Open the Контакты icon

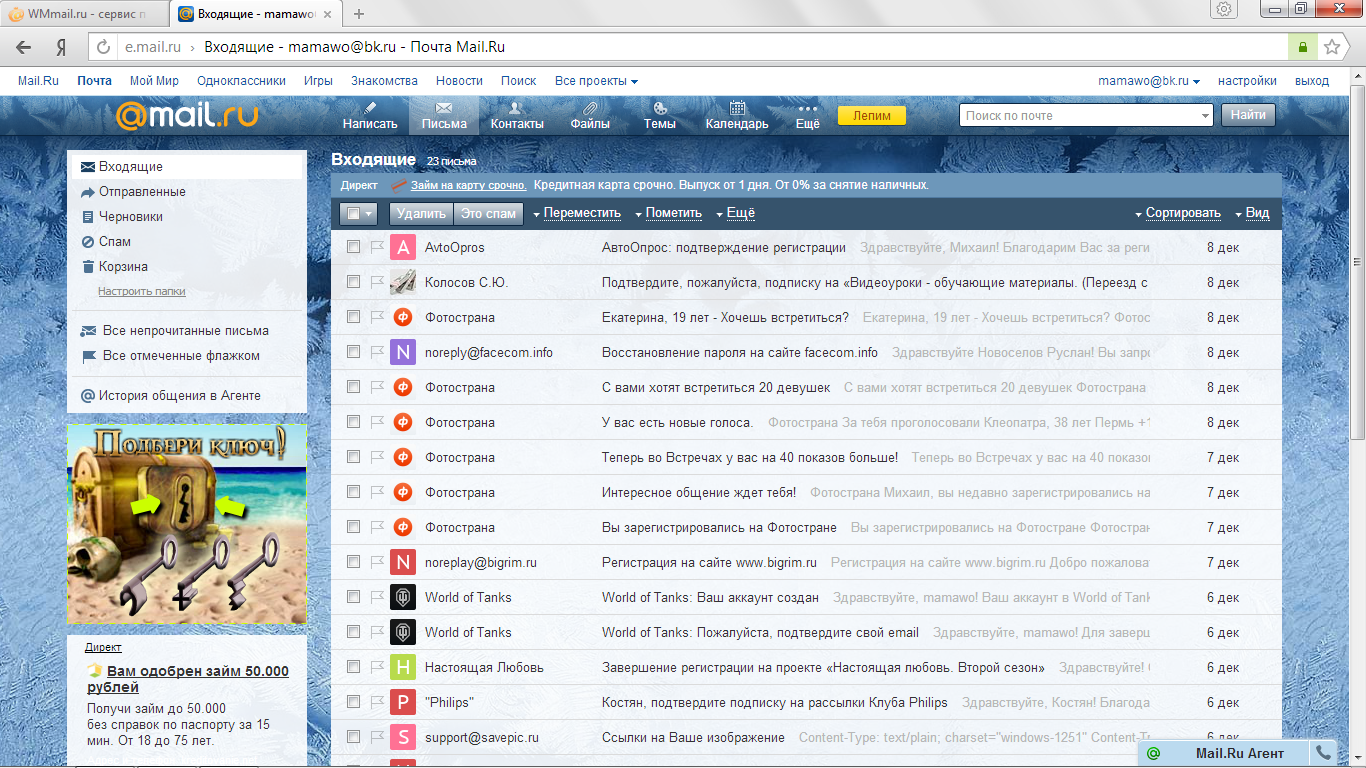(x=516, y=107)
